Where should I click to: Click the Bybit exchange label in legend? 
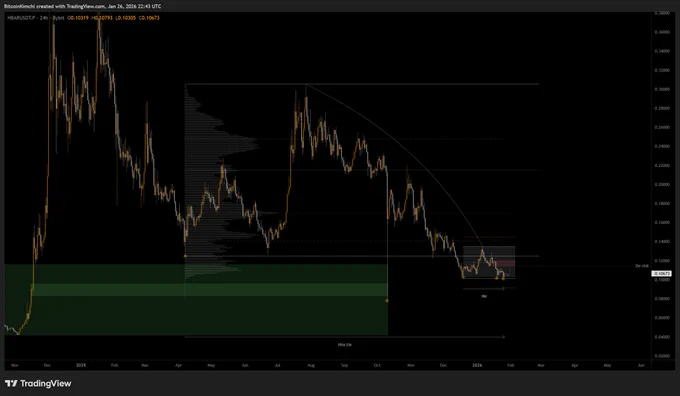[58, 18]
